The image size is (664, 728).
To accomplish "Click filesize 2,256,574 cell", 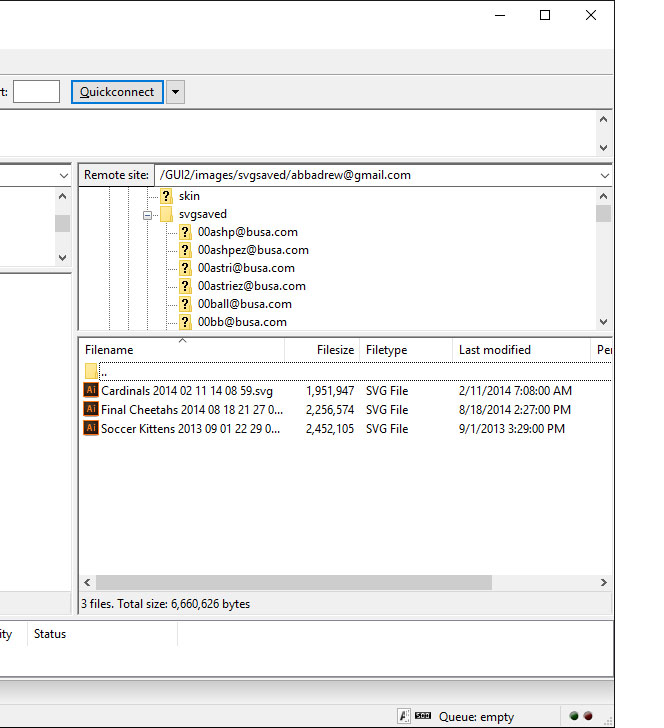I will [x=330, y=410].
